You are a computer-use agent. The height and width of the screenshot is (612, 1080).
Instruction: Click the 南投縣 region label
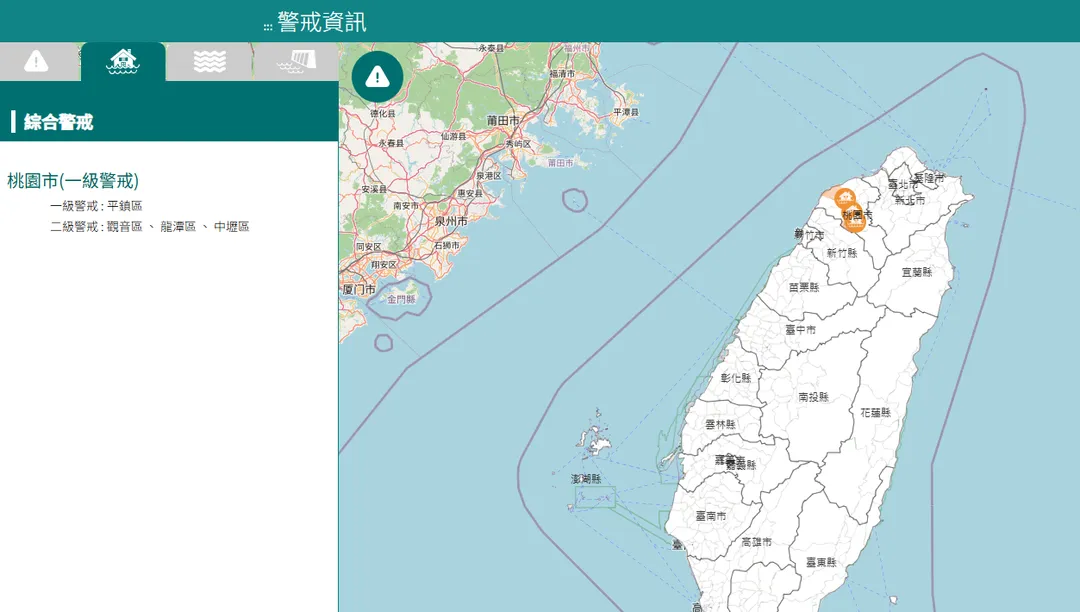(813, 397)
